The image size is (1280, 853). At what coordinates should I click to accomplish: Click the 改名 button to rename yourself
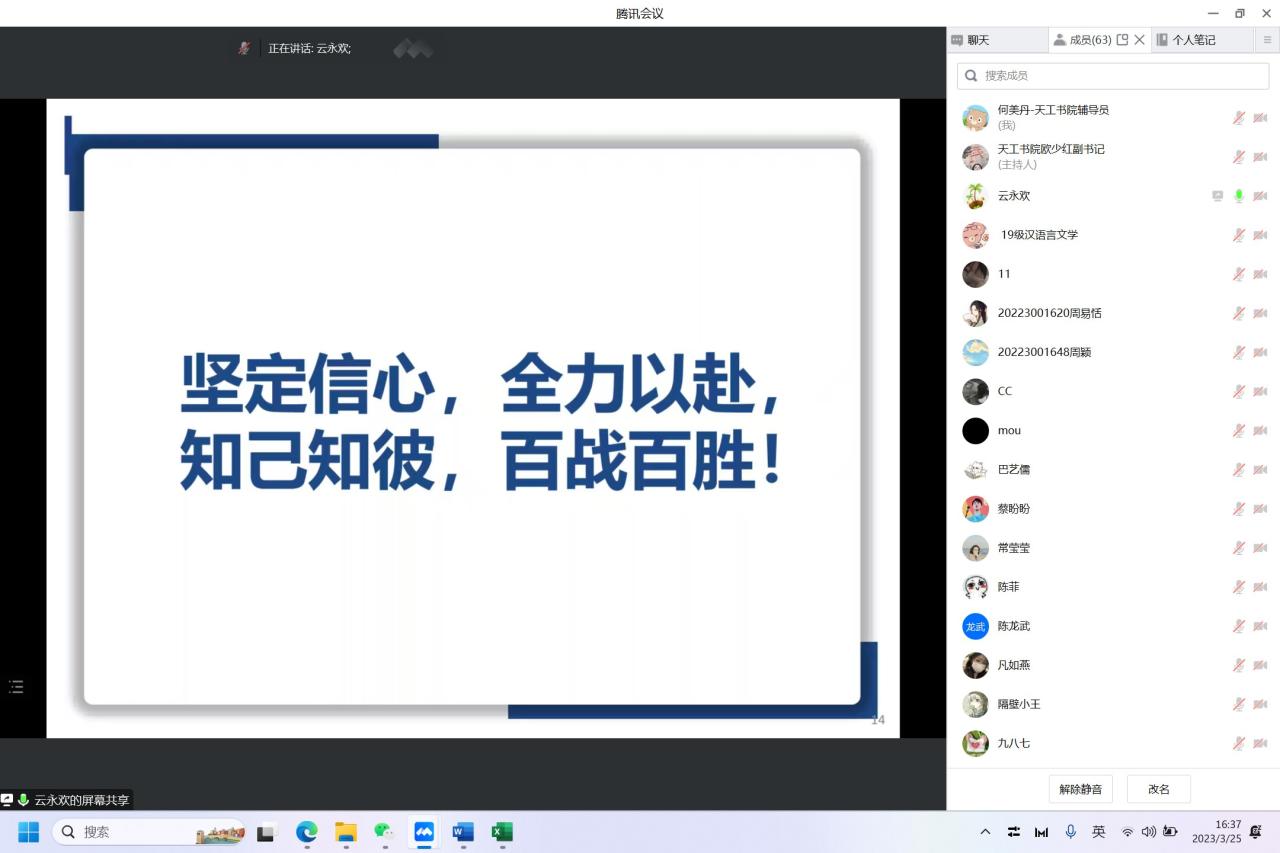pos(1158,789)
